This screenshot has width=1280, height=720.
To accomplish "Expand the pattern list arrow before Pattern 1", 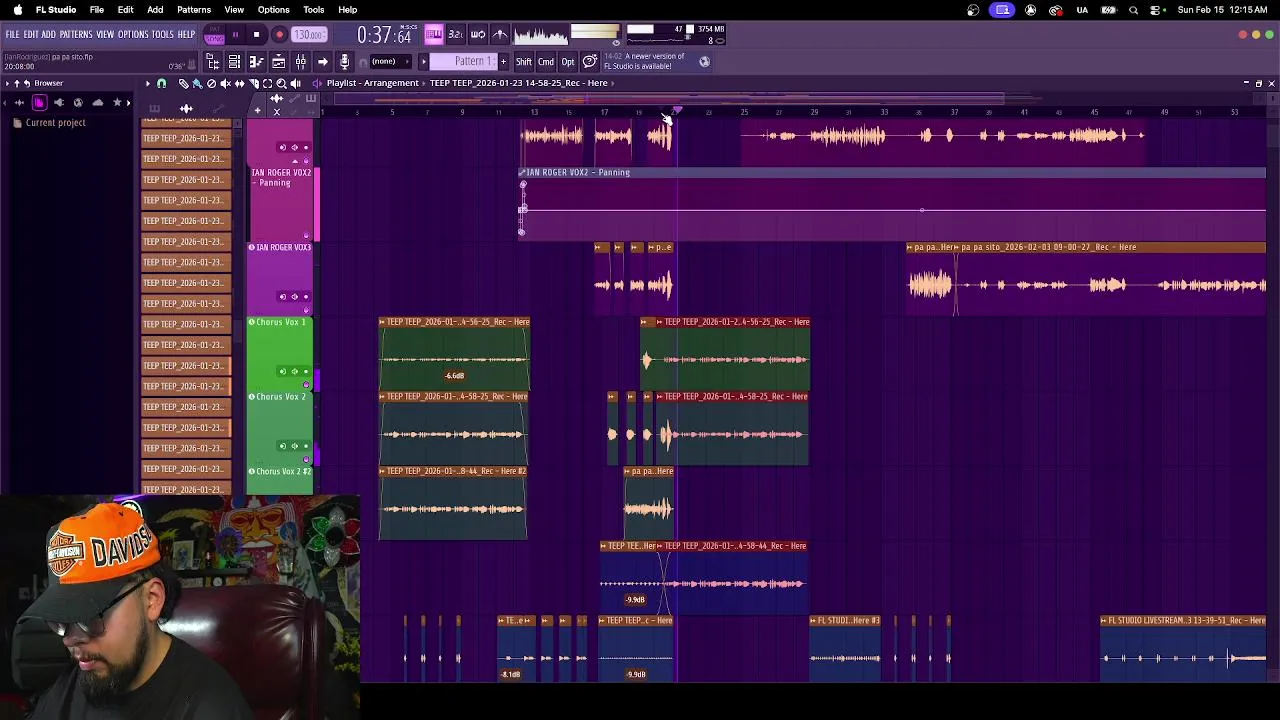I will 423,62.
